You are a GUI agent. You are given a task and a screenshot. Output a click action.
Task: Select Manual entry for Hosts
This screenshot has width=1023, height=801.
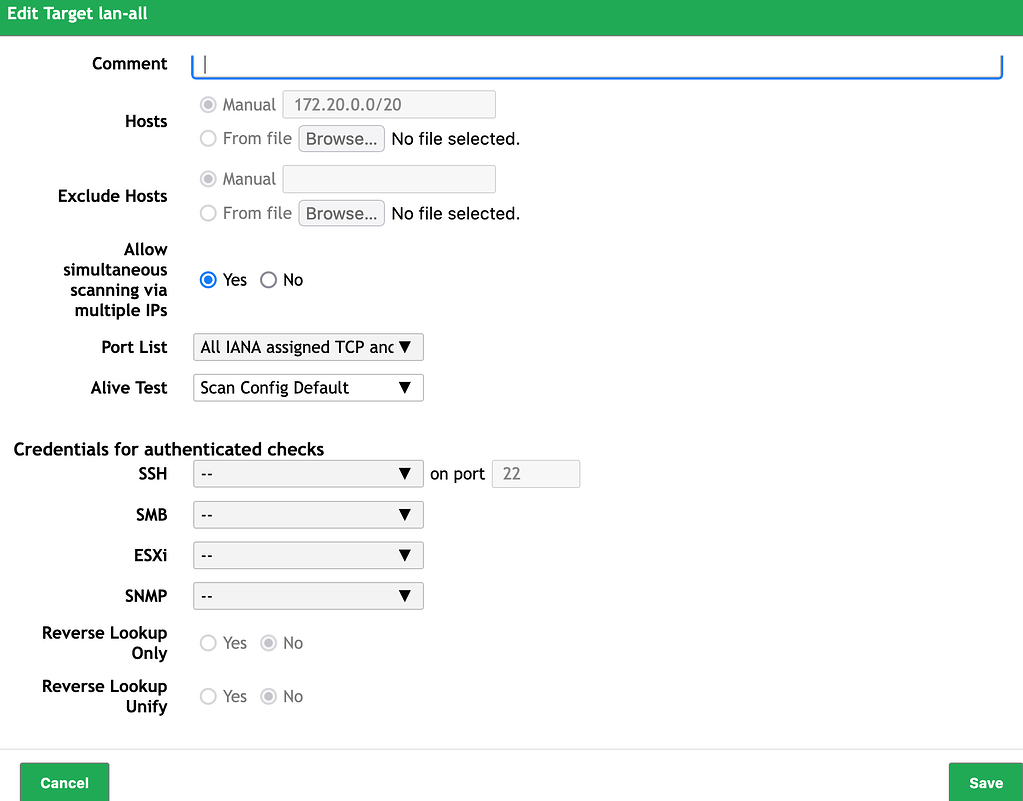[208, 104]
